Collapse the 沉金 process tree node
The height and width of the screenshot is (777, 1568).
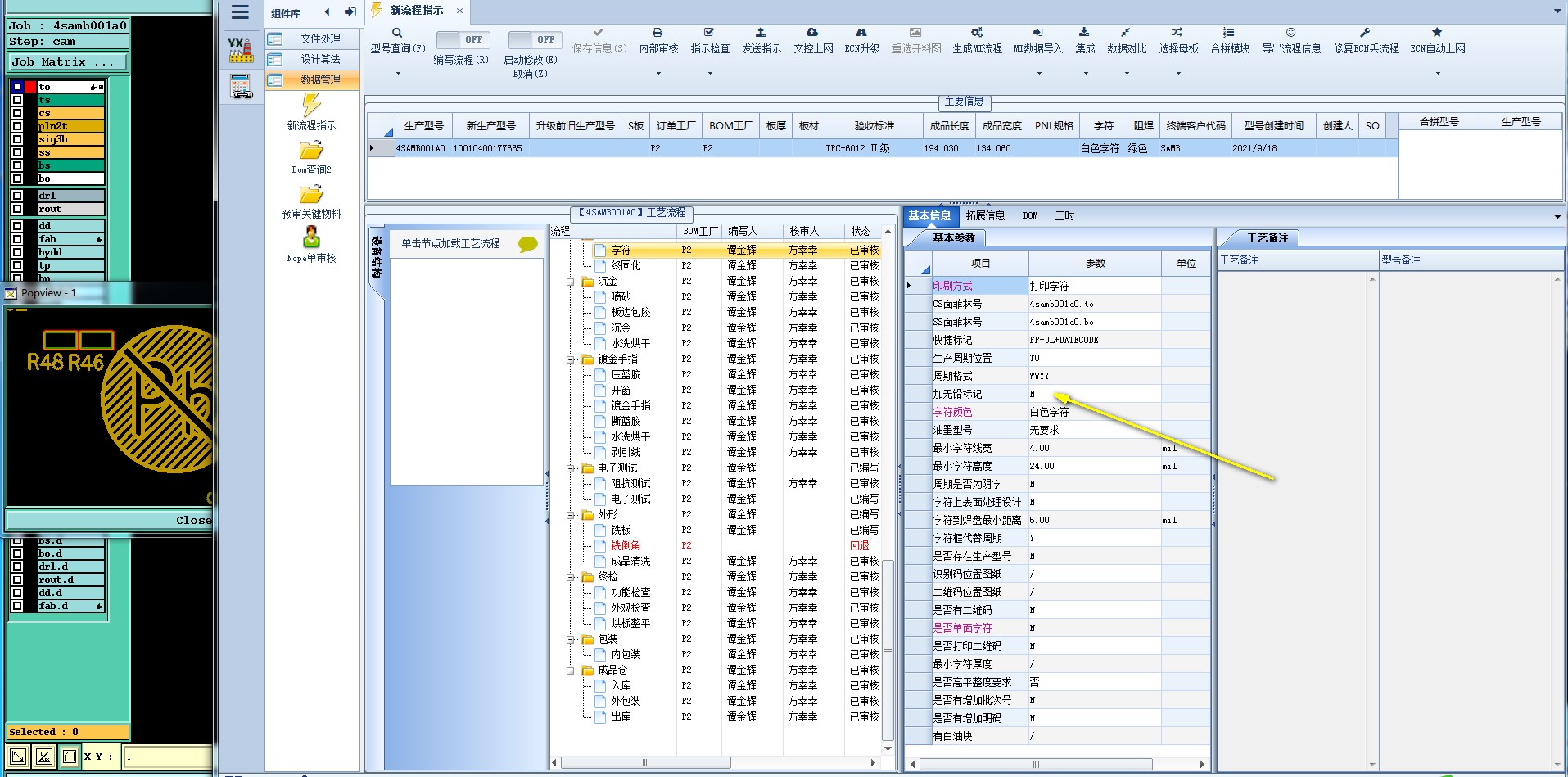(571, 282)
